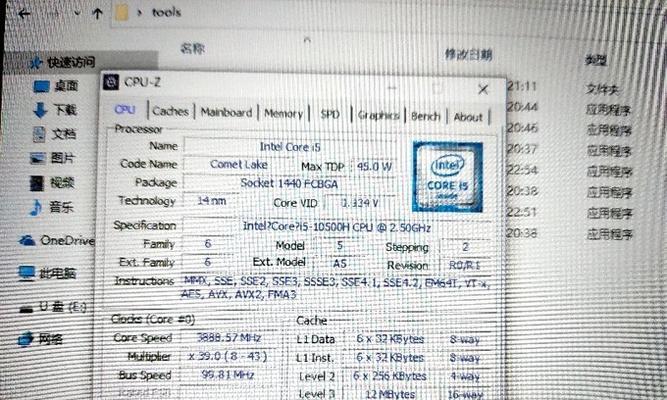Click the Downloads arrow icon in Explorer sidebar
Screen dimensions: 667x400
[40, 110]
